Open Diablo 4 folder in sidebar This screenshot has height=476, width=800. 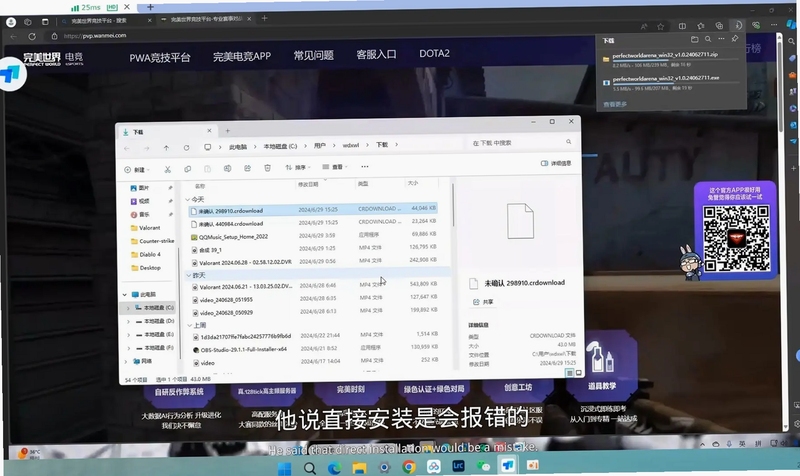point(145,254)
